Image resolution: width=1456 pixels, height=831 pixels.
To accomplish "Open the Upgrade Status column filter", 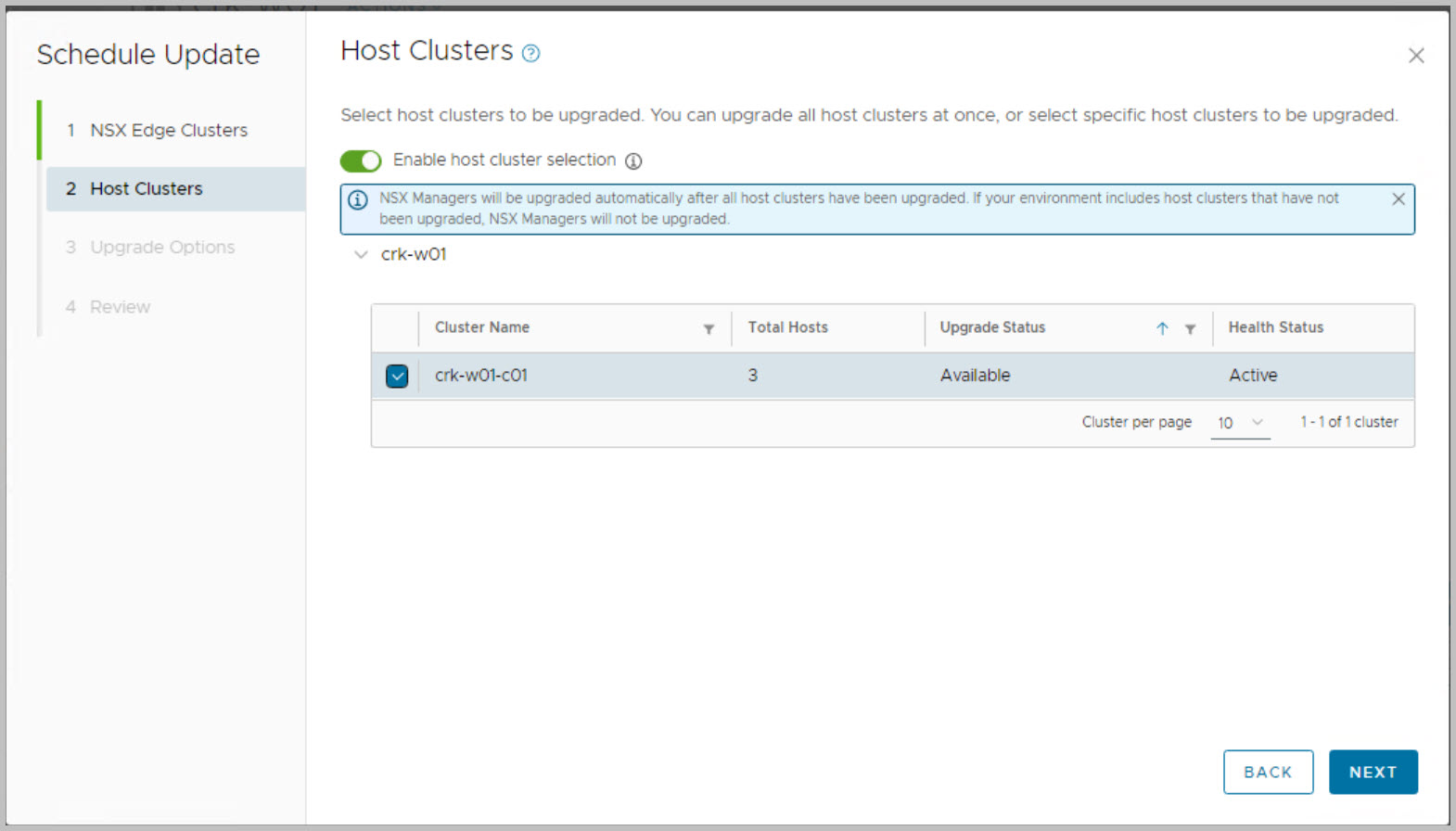I will 1190,329.
